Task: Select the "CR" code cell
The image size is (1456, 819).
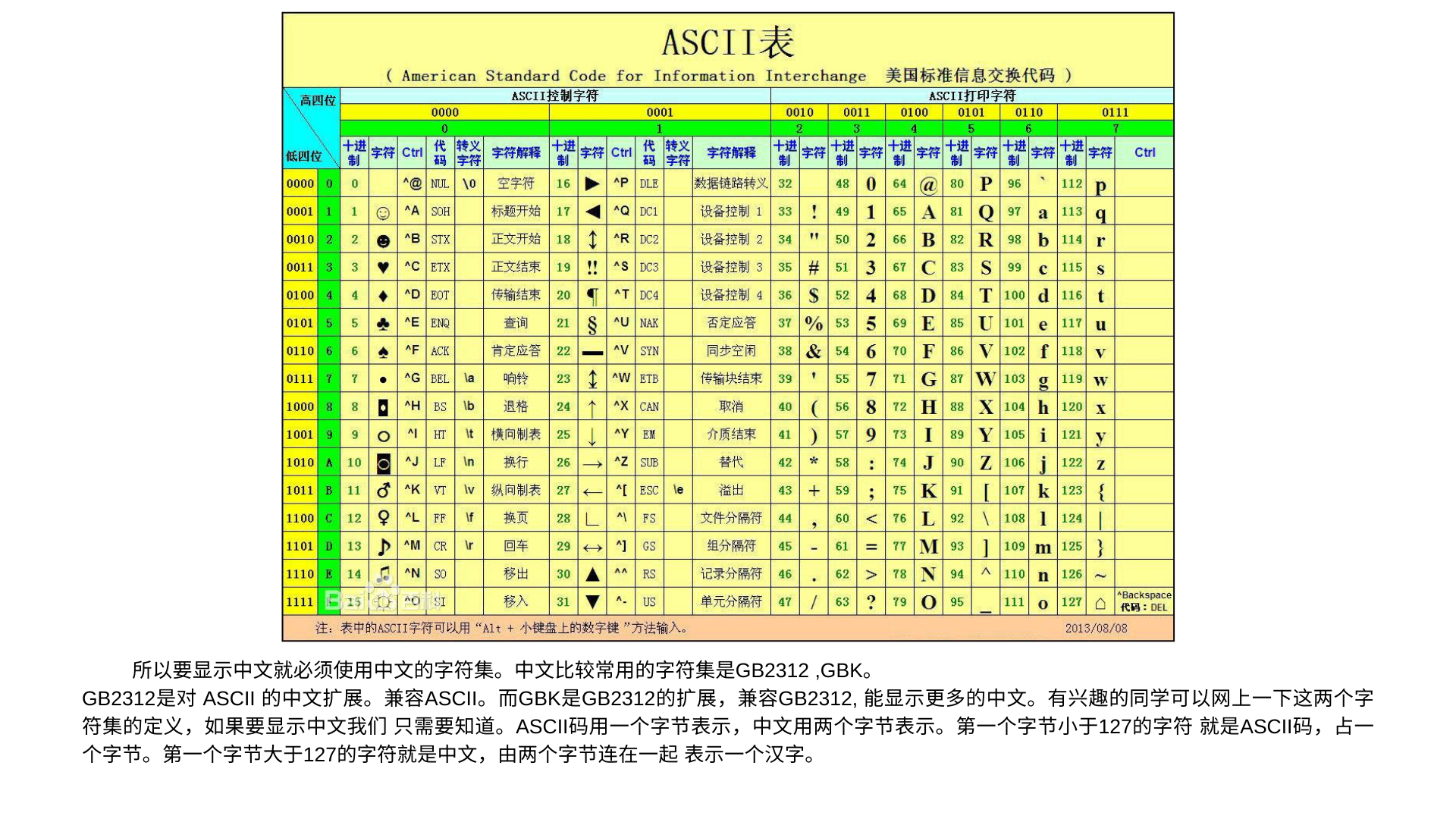Action: pyautogui.click(x=440, y=546)
